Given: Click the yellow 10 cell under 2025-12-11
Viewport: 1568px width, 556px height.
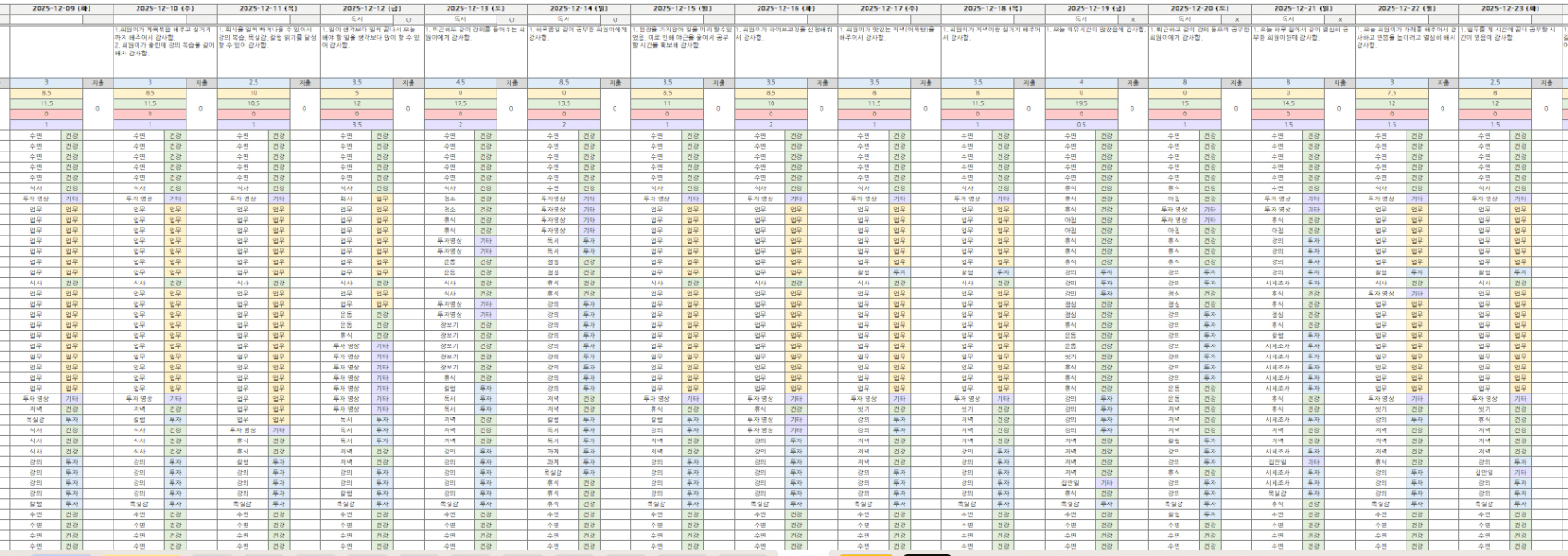Looking at the screenshot, I should (x=254, y=93).
